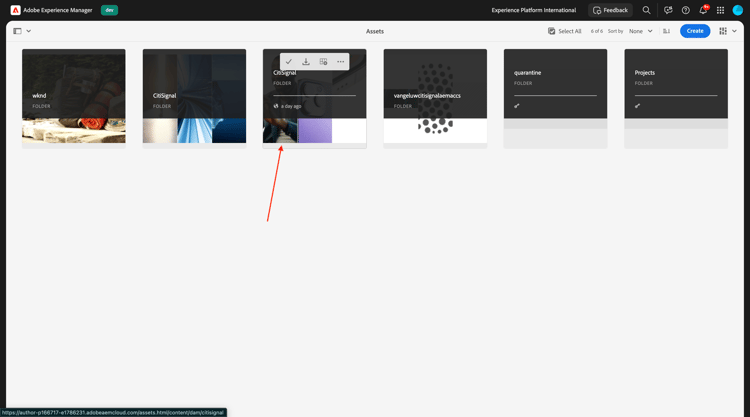Click the add to collection icon on CitiSignal card

[323, 62]
